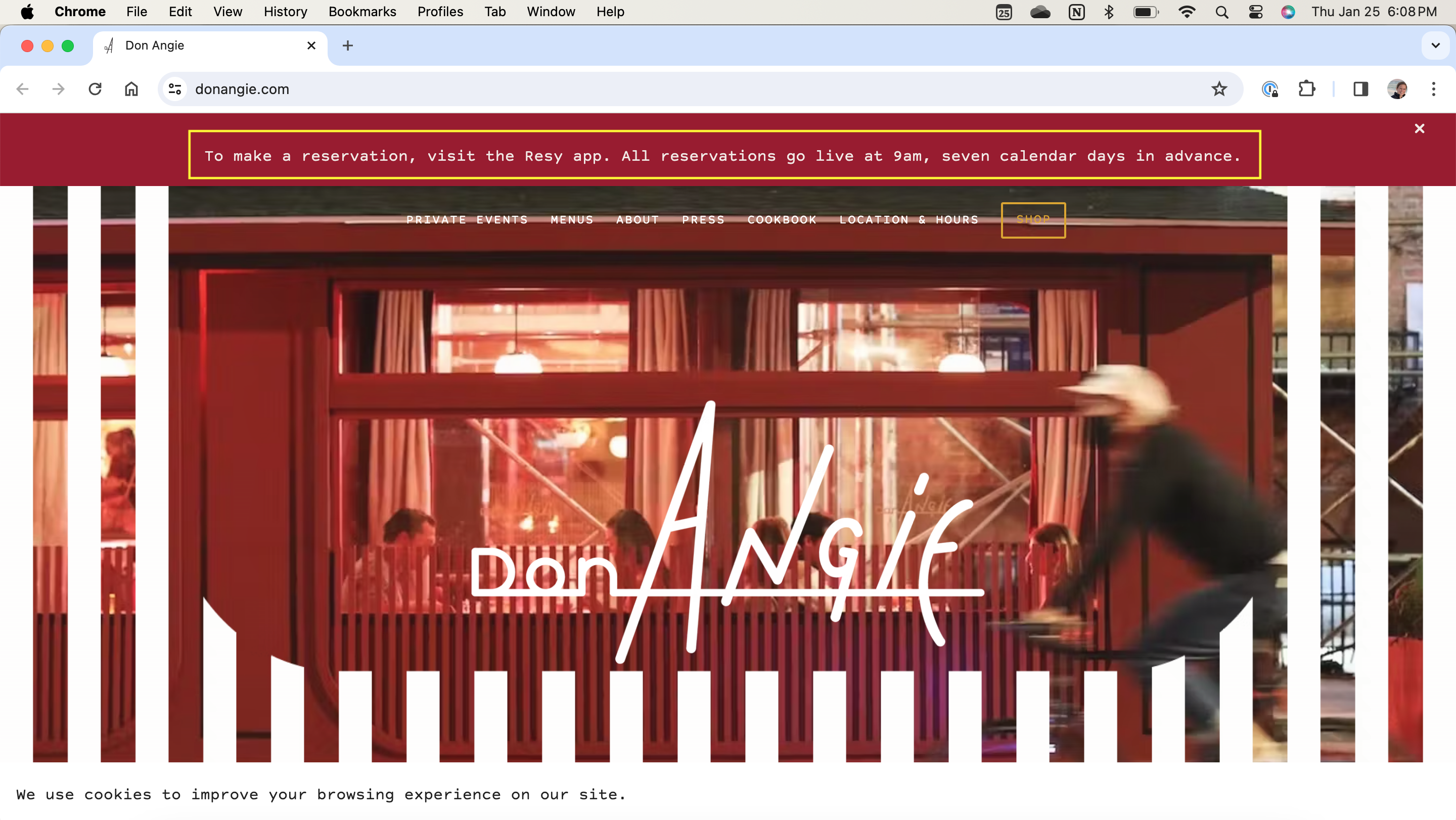Viewport: 1456px width, 820px height.
Task: Open the Window menu
Action: click(551, 12)
